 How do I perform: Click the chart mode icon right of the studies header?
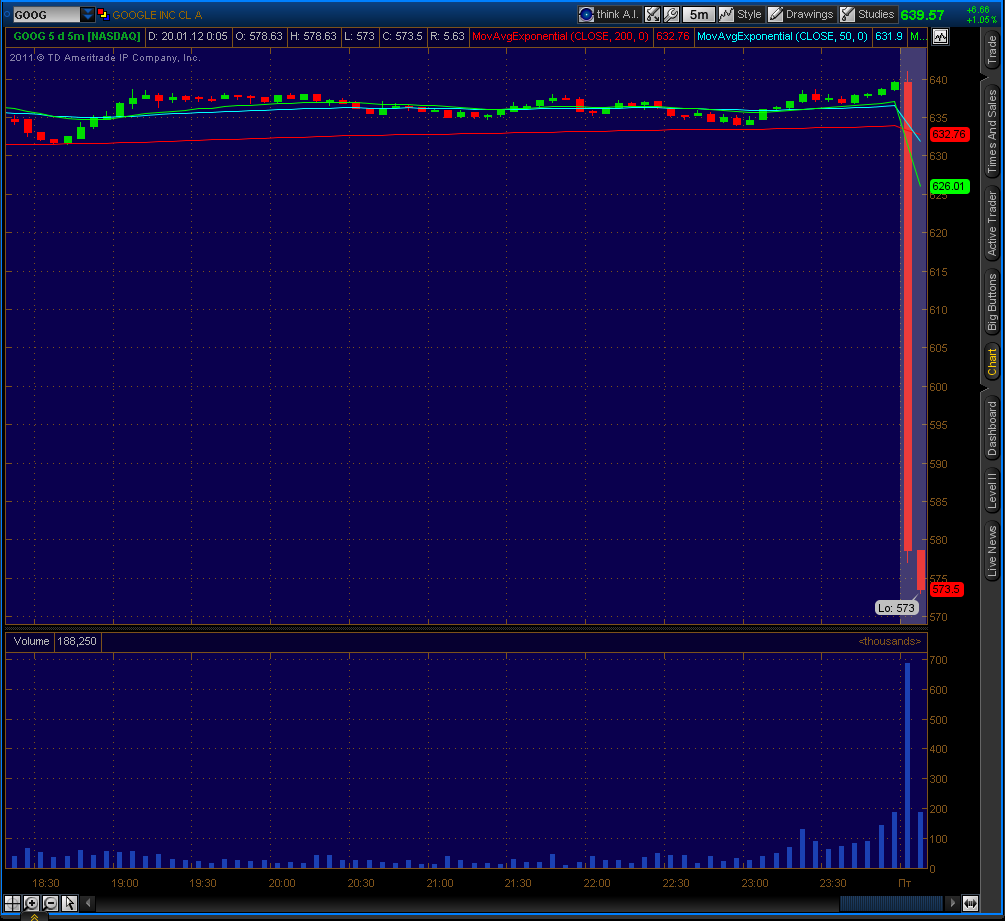(x=940, y=37)
